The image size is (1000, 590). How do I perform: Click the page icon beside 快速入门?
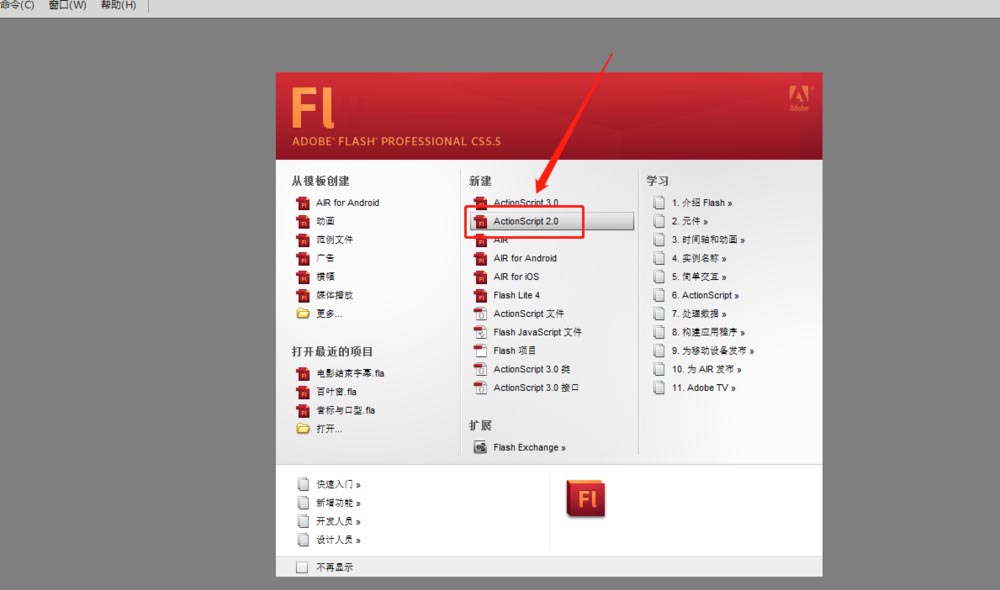click(x=303, y=484)
